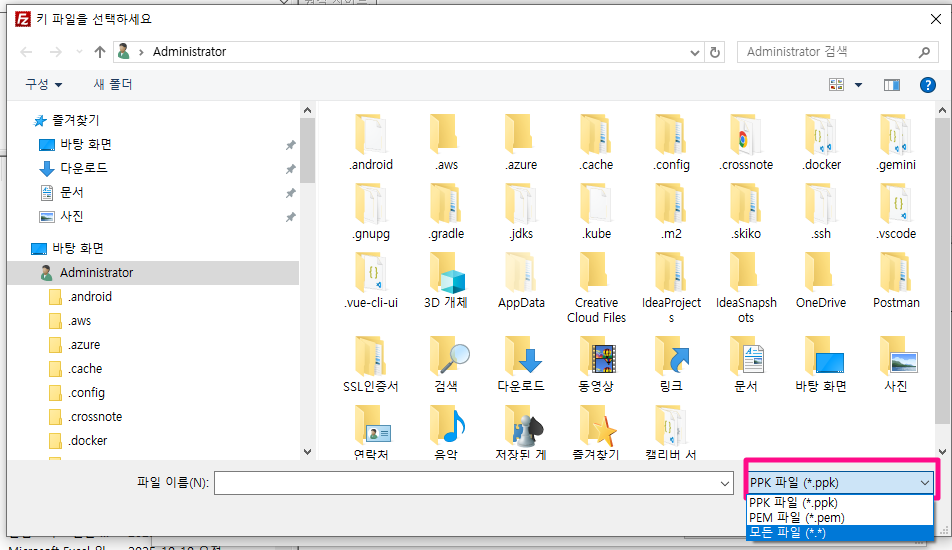Open the file type combo box PPK 파일
This screenshot has width=952, height=550.
point(840,483)
